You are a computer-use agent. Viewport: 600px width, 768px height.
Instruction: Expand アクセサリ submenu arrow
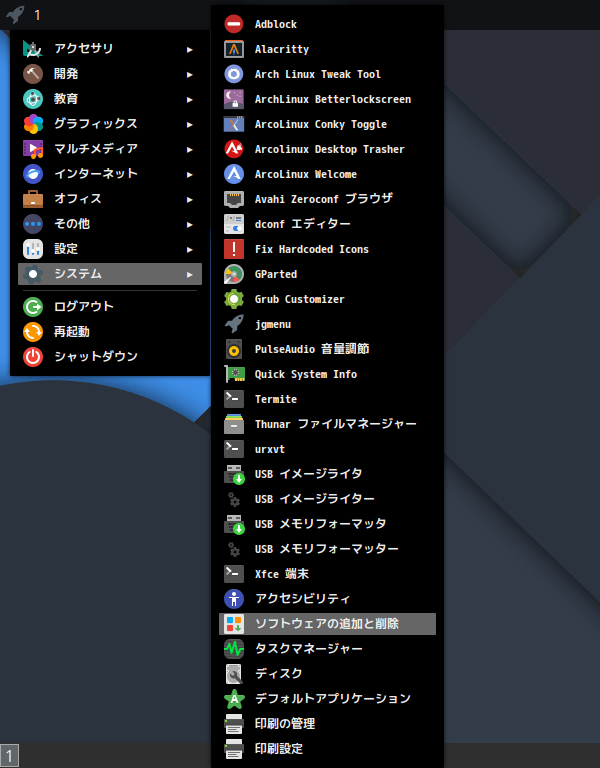pyautogui.click(x=190, y=49)
